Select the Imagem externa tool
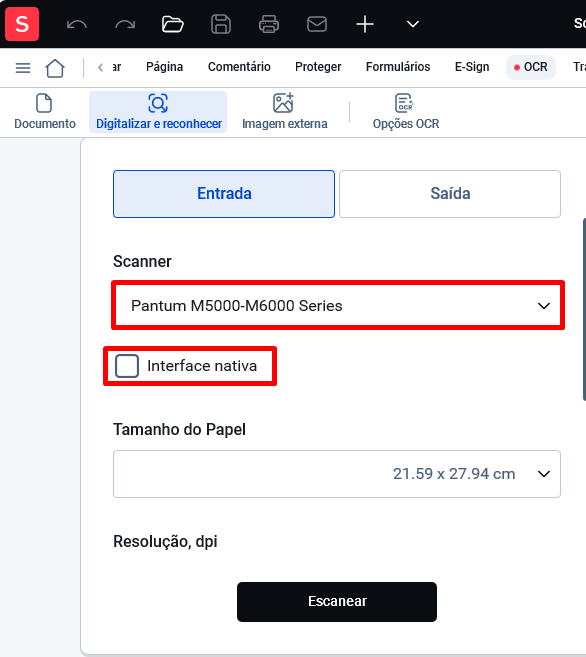This screenshot has width=586, height=657. [x=285, y=112]
